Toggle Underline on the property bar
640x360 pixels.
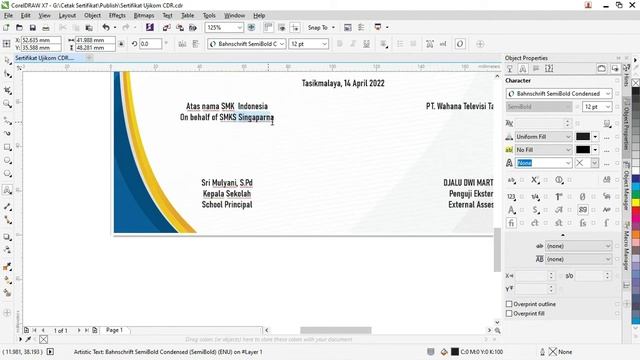tap(367, 44)
